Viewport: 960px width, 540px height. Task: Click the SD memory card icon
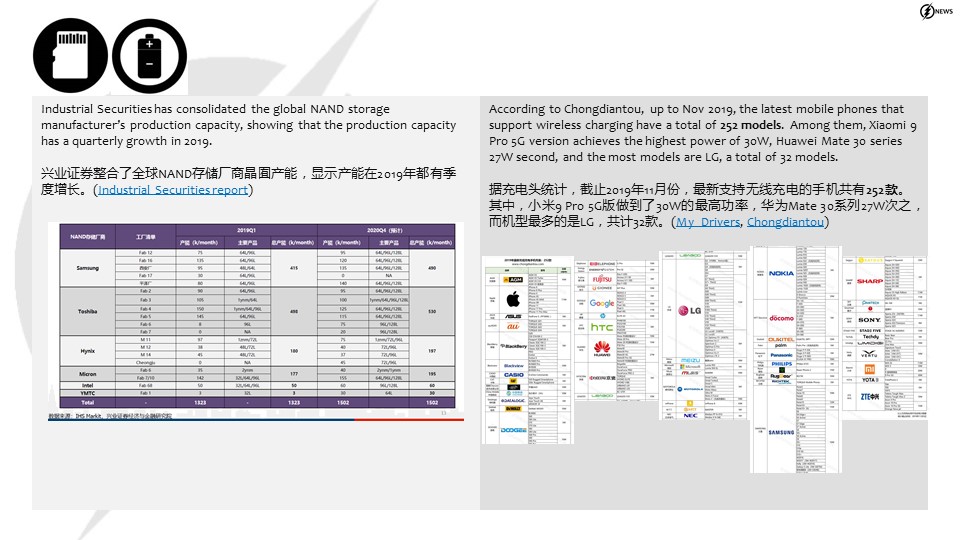pyautogui.click(x=70, y=55)
